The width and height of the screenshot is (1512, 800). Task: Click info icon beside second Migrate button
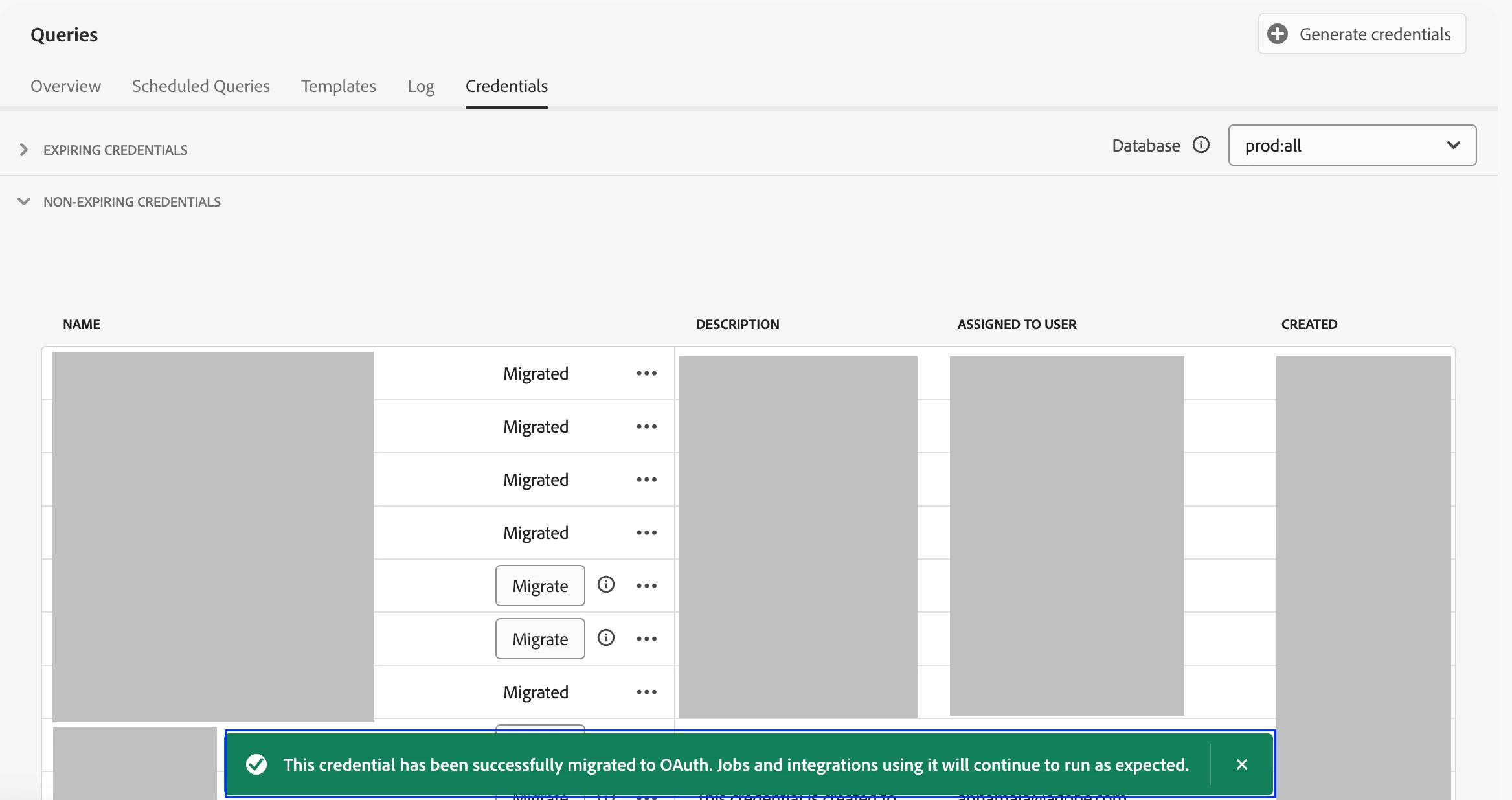pyautogui.click(x=605, y=638)
